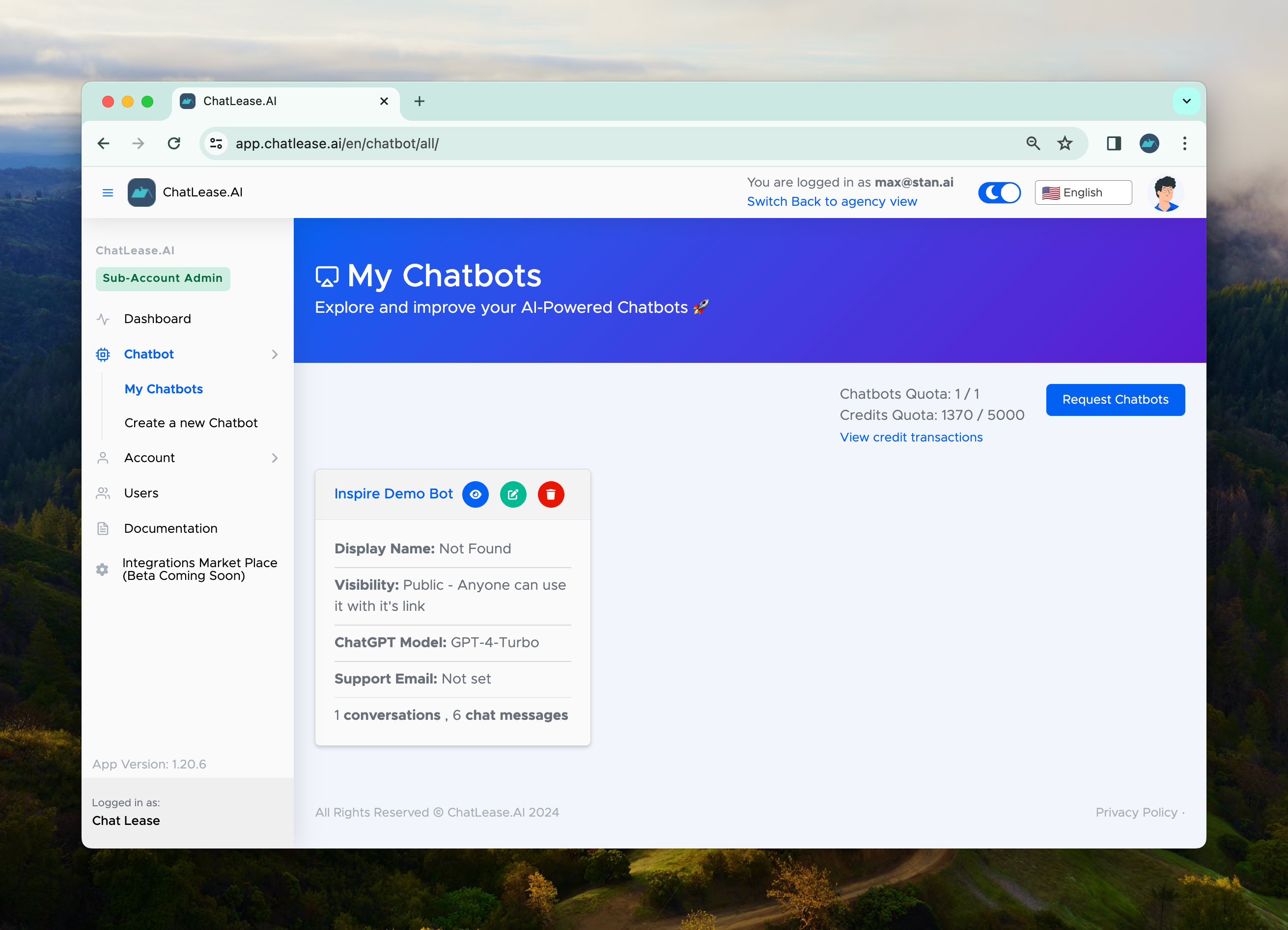Click the zoom magnifier in address bar
Viewport: 1288px width, 930px height.
1033,144
